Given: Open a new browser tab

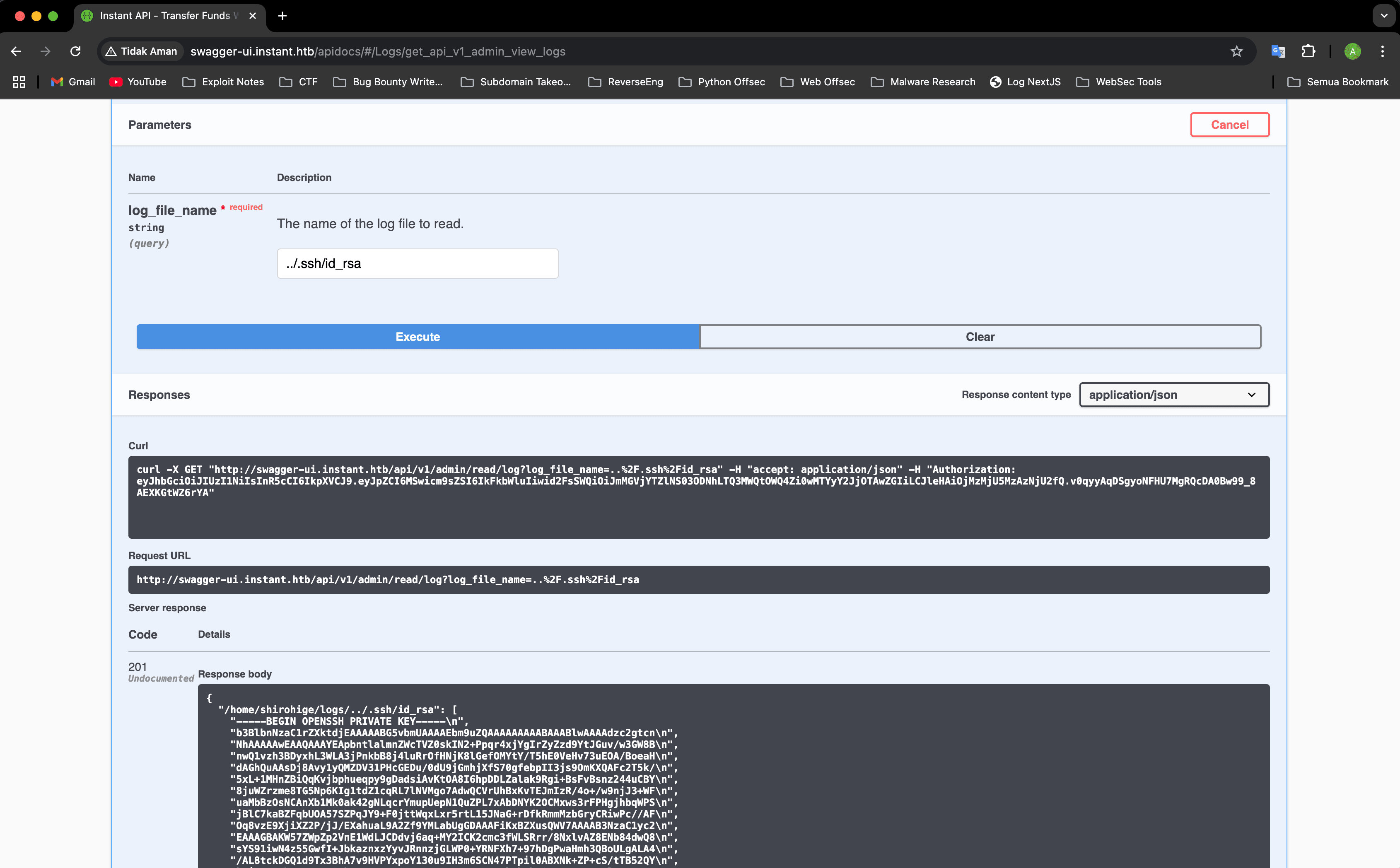Looking at the screenshot, I should (x=282, y=16).
